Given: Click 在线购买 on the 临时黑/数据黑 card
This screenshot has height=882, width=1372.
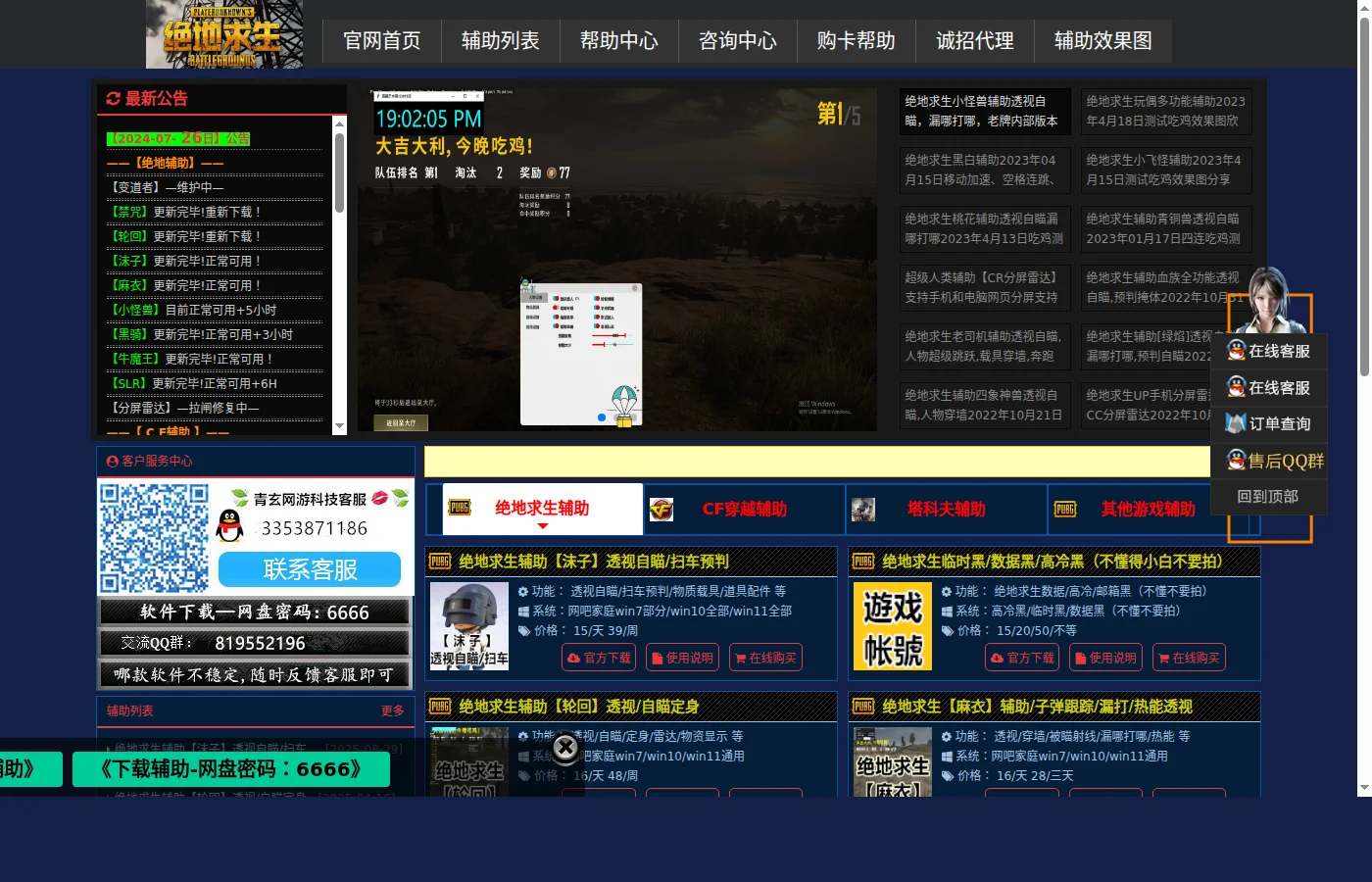Looking at the screenshot, I should [x=1189, y=658].
